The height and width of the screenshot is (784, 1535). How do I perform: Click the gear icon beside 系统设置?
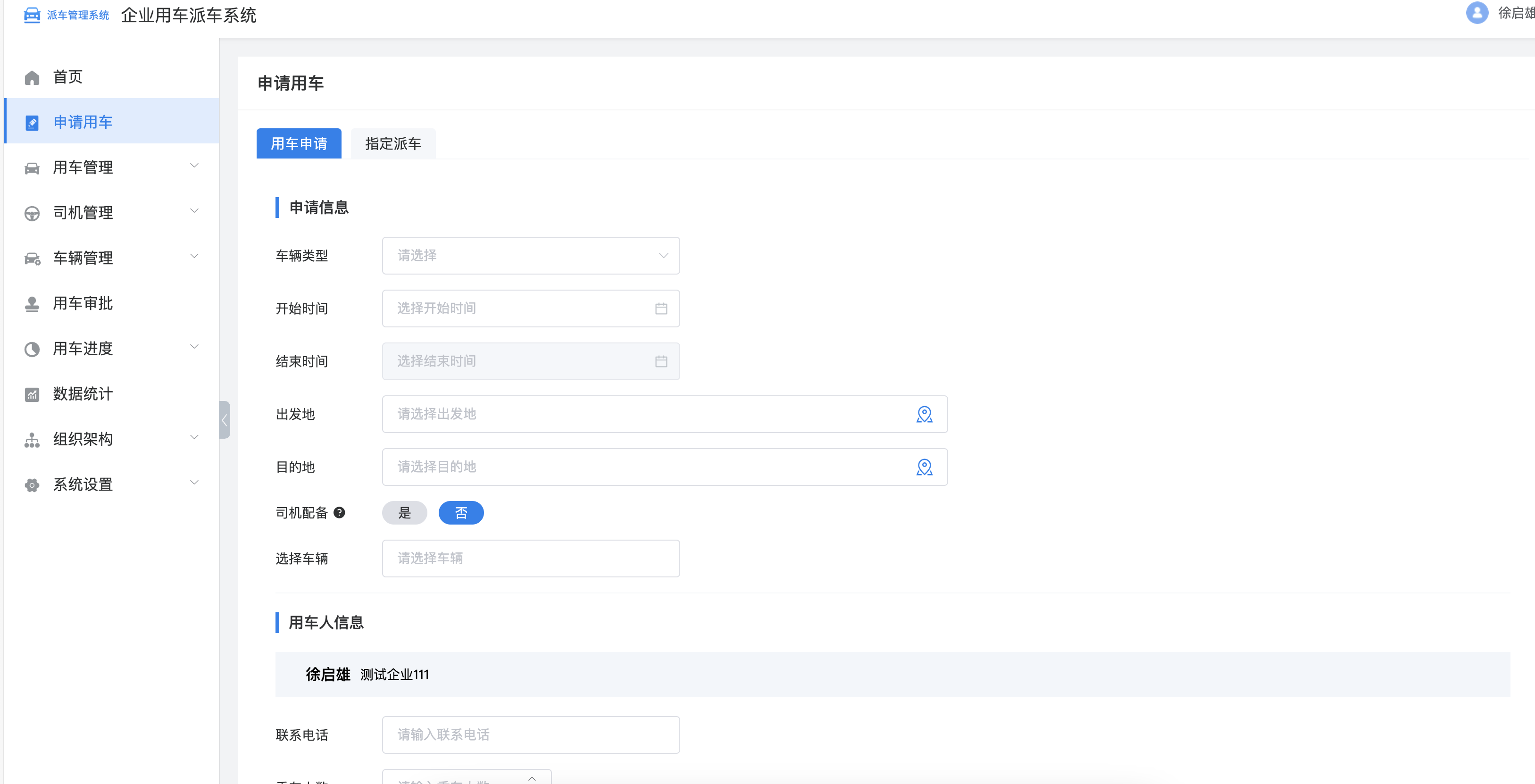[32, 485]
